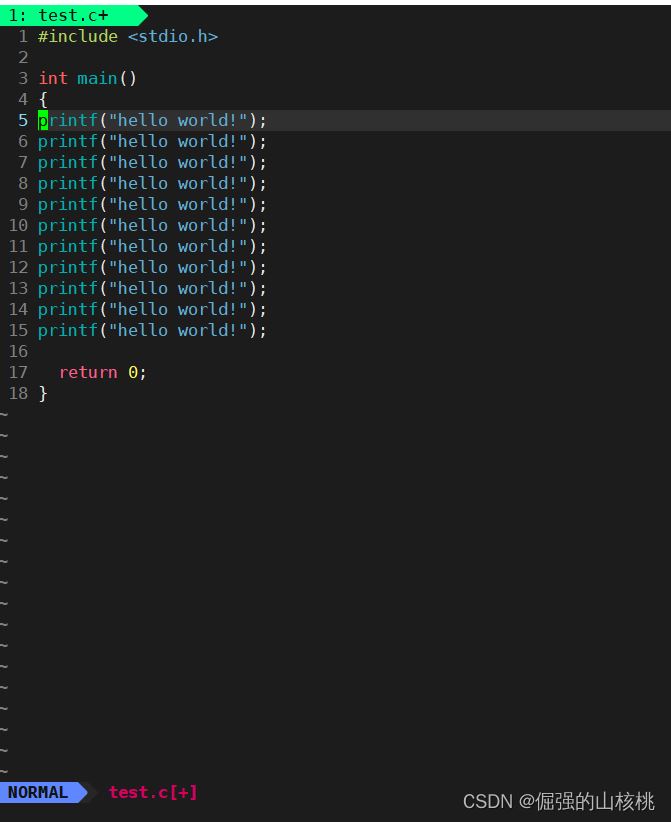Click the opening brace on line 4

tap(43, 99)
